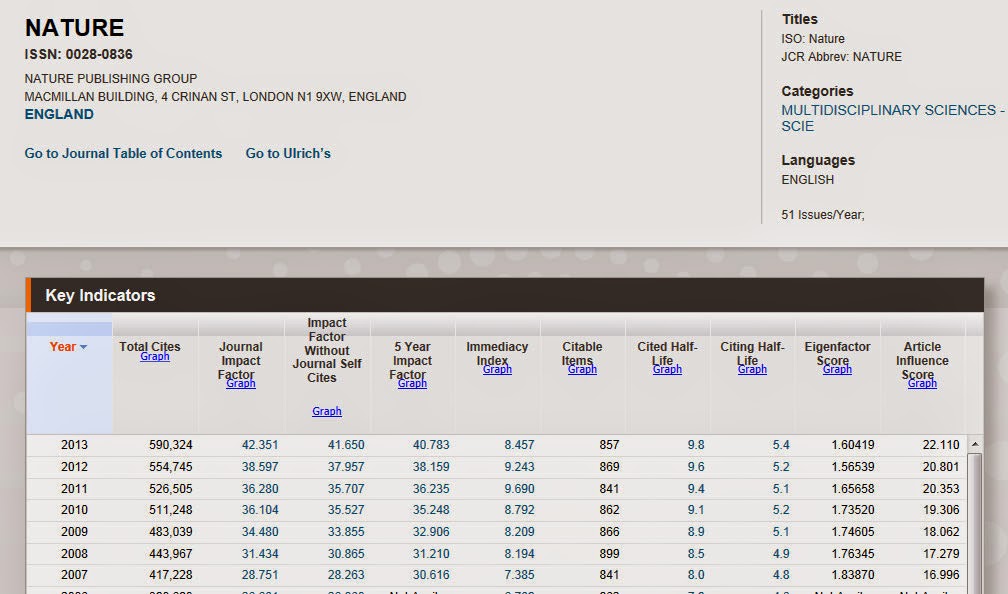Screen dimensions: 1008x594
Task: Click the NATURE journal title
Action: point(75,28)
